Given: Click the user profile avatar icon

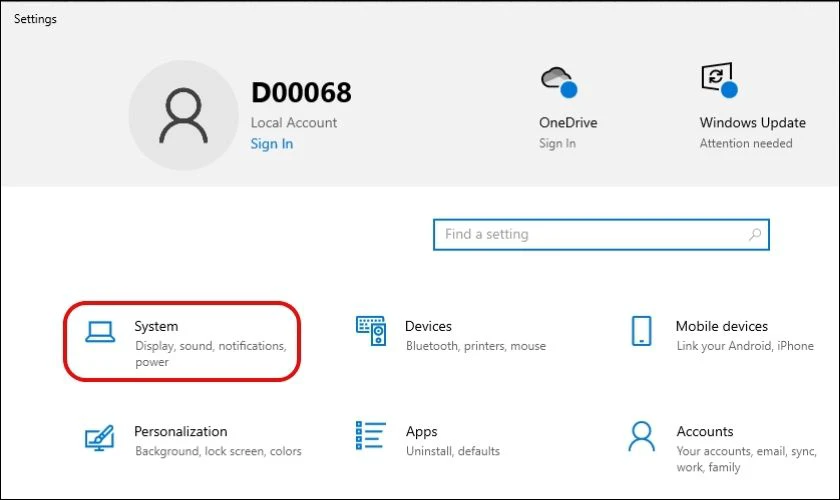Looking at the screenshot, I should tap(183, 115).
